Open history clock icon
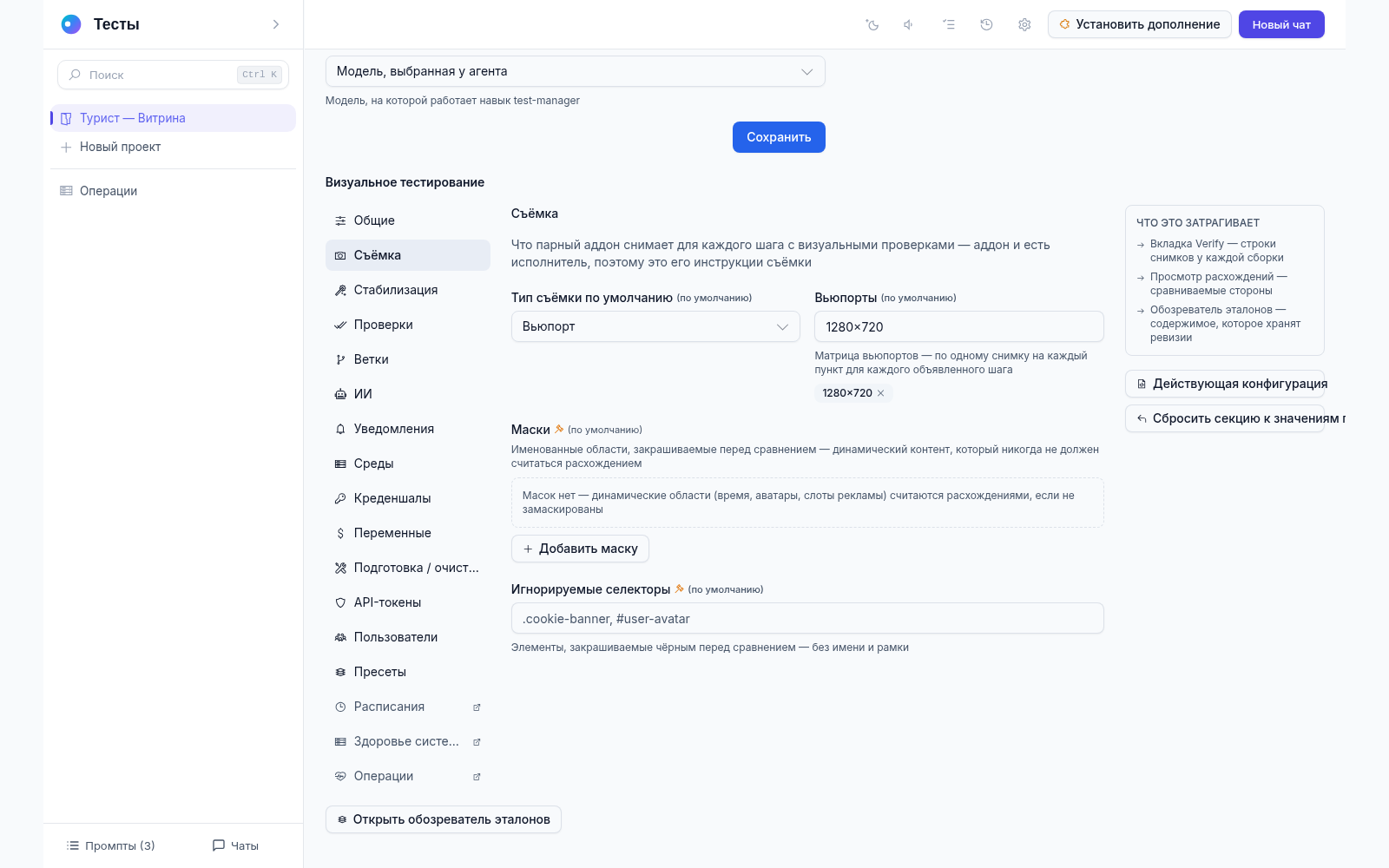This screenshot has height=868, width=1389. pyautogui.click(x=986, y=24)
